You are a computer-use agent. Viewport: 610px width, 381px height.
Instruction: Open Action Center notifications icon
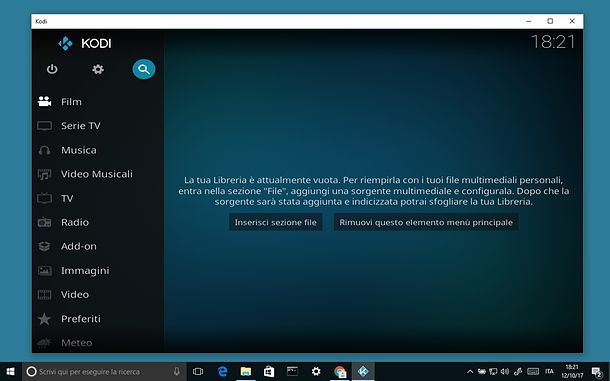(597, 372)
